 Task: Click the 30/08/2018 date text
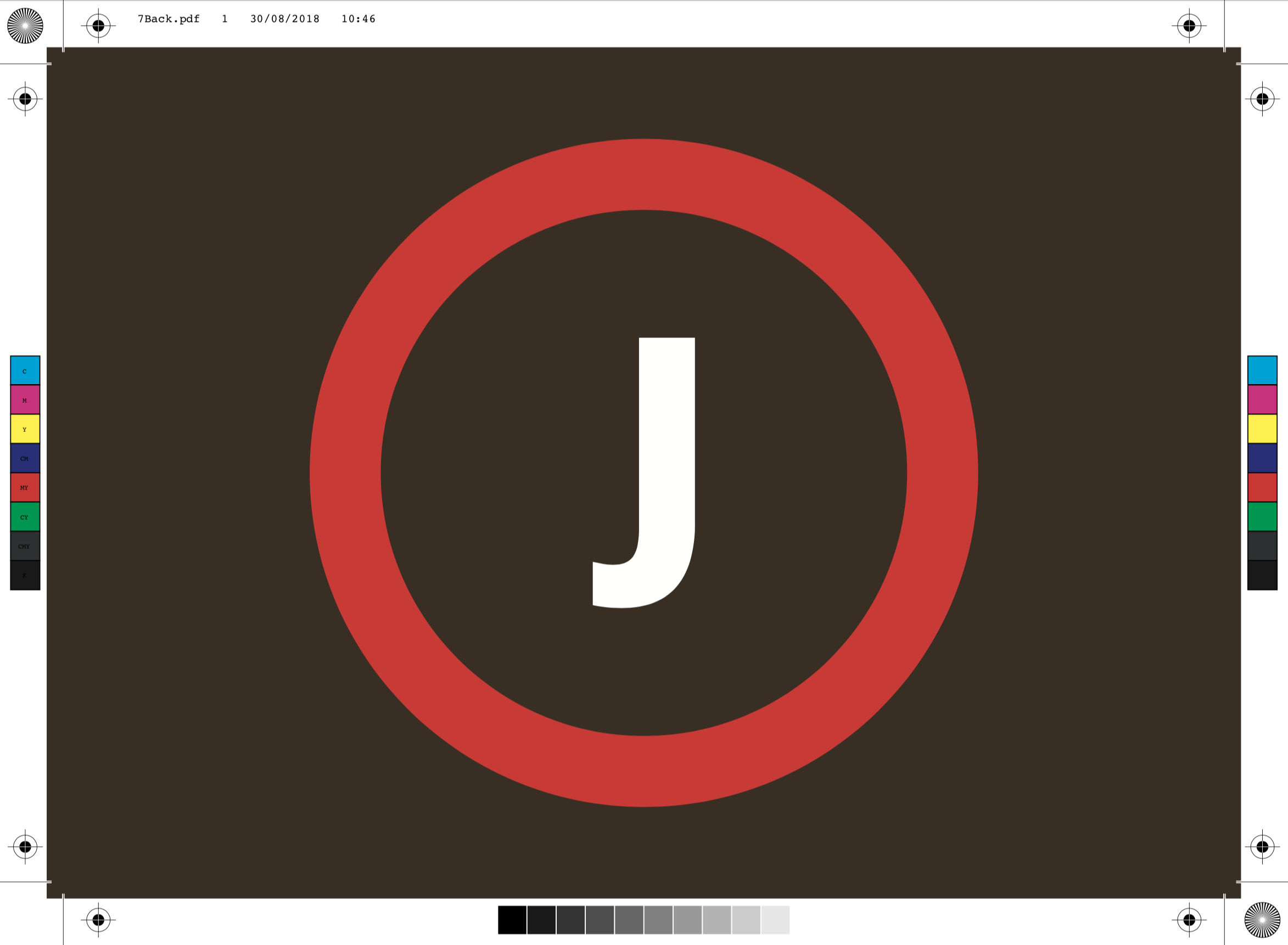tap(285, 19)
